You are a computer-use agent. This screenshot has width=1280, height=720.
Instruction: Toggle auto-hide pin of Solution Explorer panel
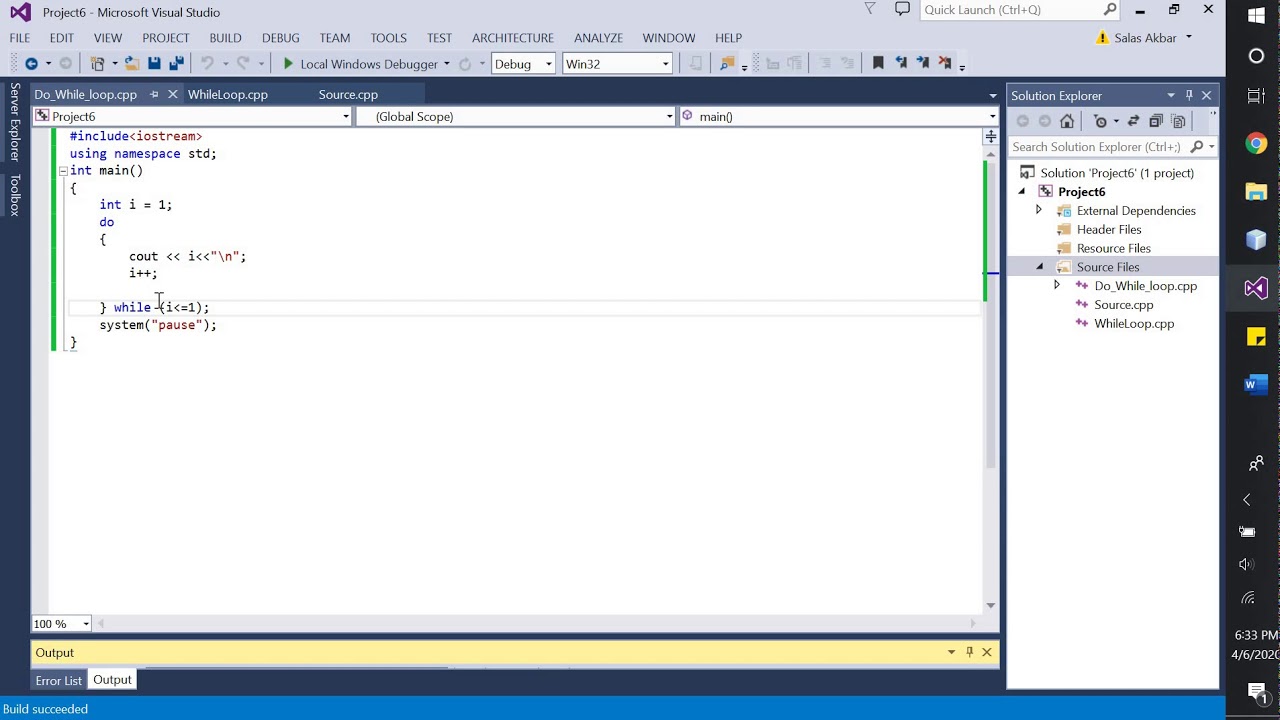[1189, 95]
